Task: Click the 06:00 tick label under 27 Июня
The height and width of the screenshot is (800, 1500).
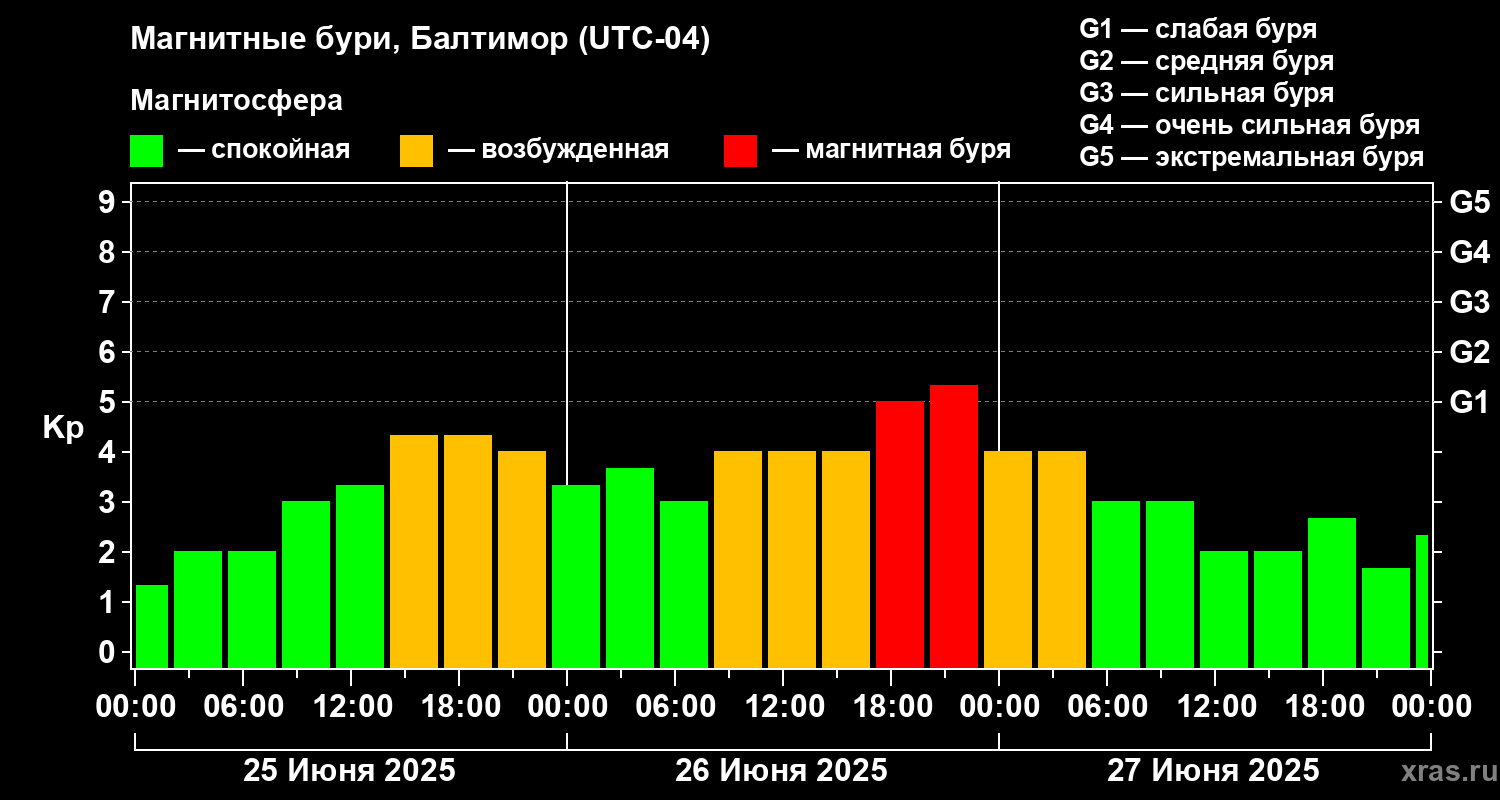Action: tap(1107, 707)
